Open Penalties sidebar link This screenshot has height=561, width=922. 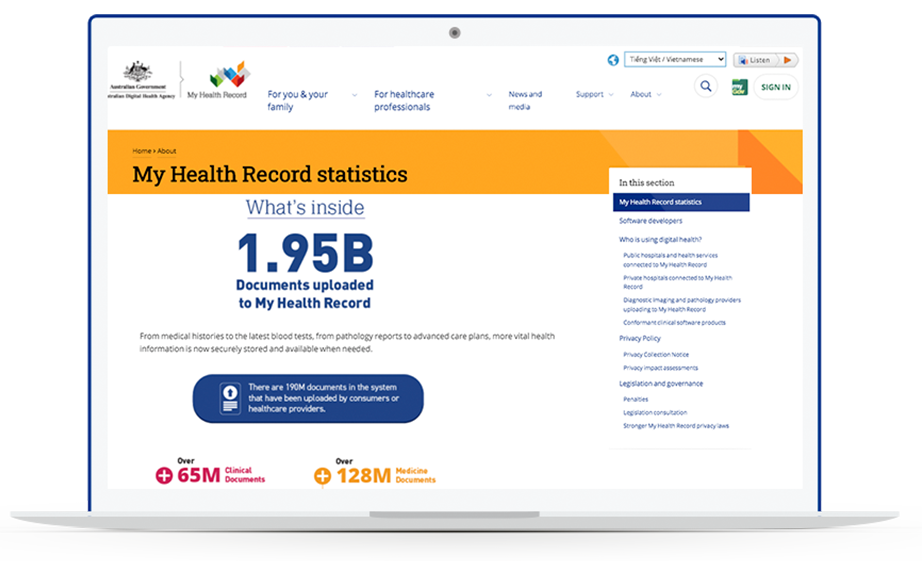tap(636, 399)
